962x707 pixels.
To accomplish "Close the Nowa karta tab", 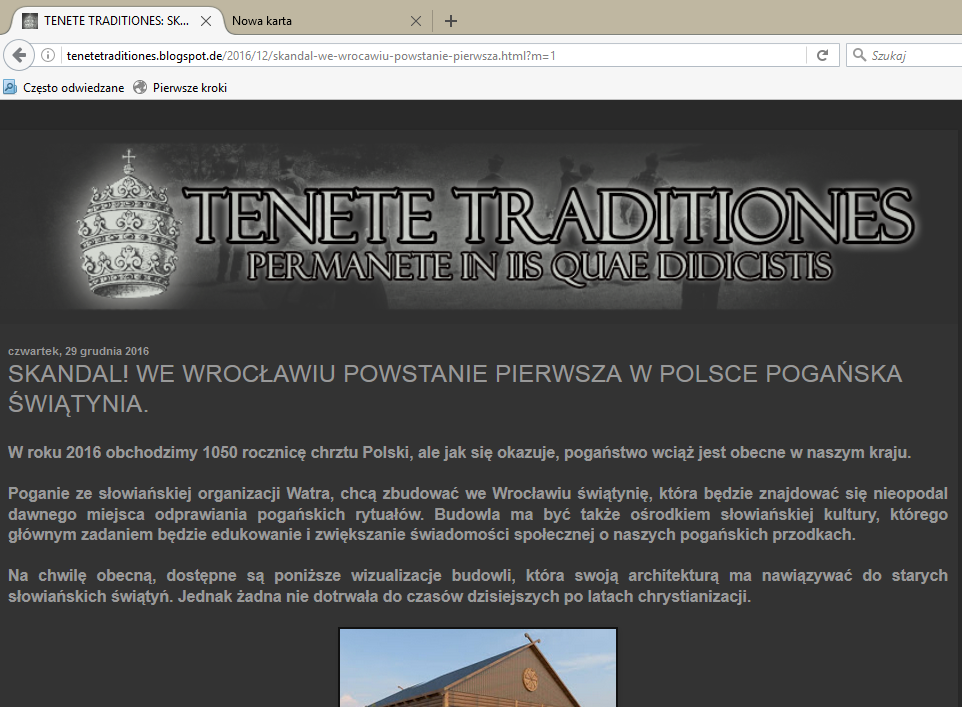I will click(x=416, y=21).
